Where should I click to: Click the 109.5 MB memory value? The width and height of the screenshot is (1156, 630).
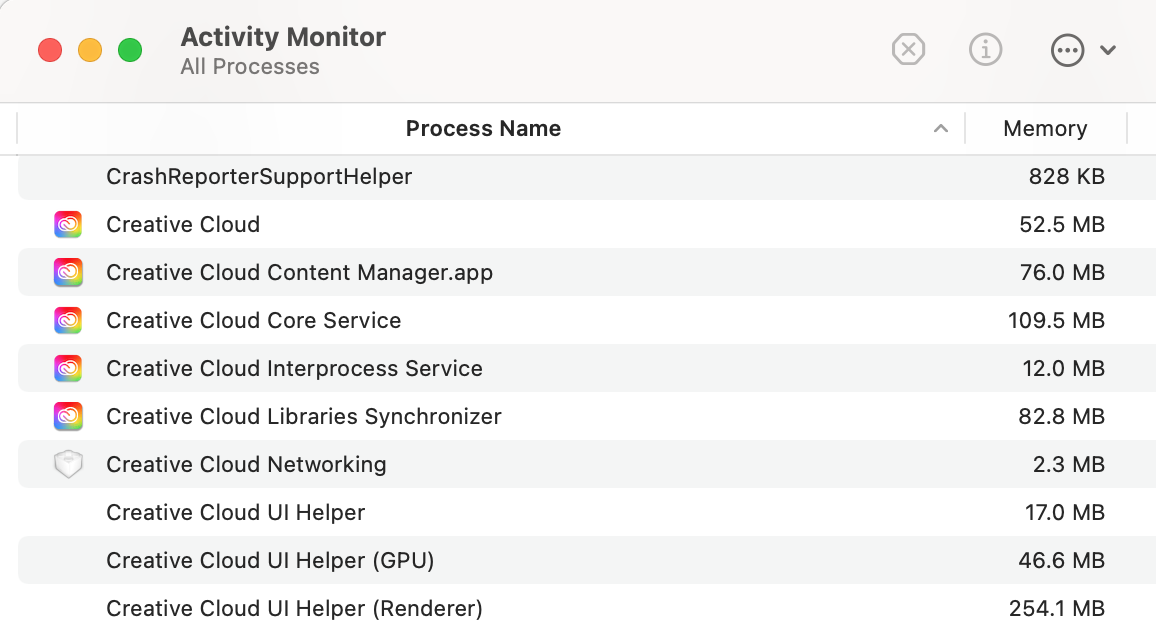click(x=1056, y=321)
